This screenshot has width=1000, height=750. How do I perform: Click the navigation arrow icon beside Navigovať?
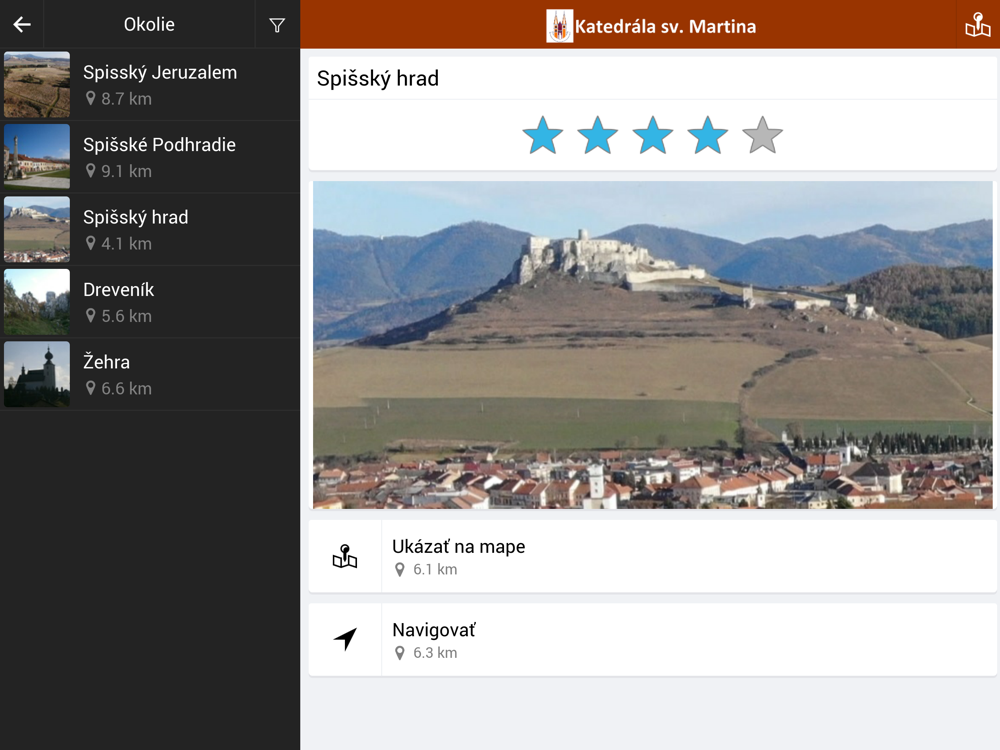[345, 640]
